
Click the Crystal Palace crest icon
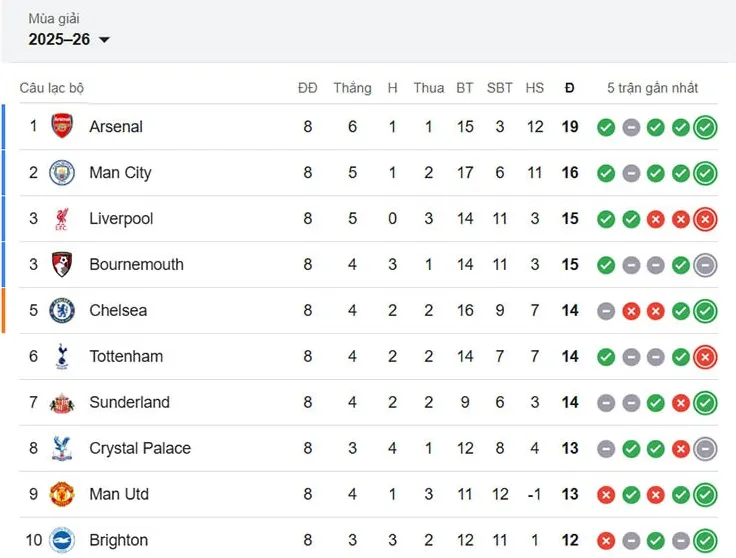pyautogui.click(x=62, y=448)
